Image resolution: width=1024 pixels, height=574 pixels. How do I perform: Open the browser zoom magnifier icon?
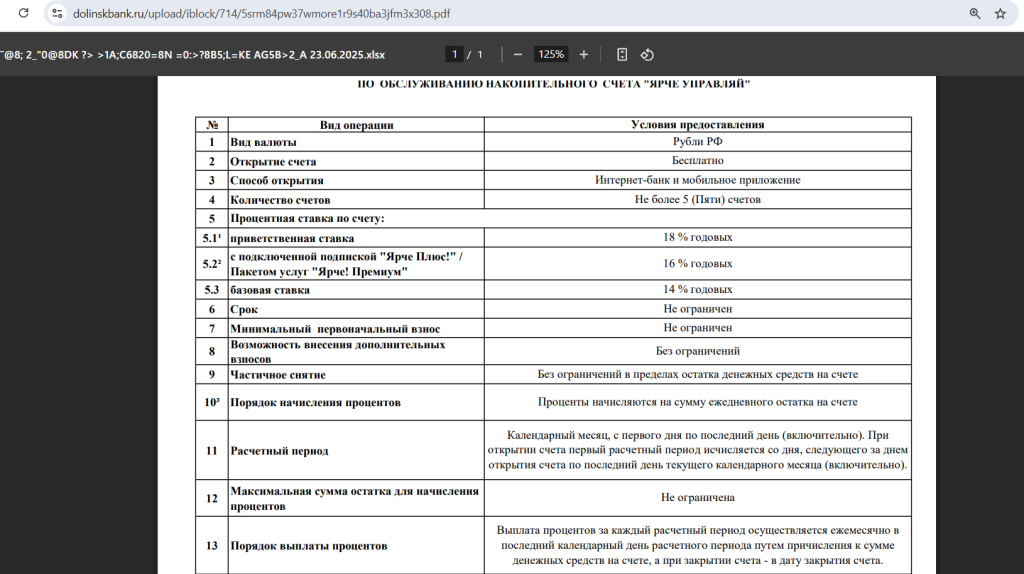tap(975, 13)
